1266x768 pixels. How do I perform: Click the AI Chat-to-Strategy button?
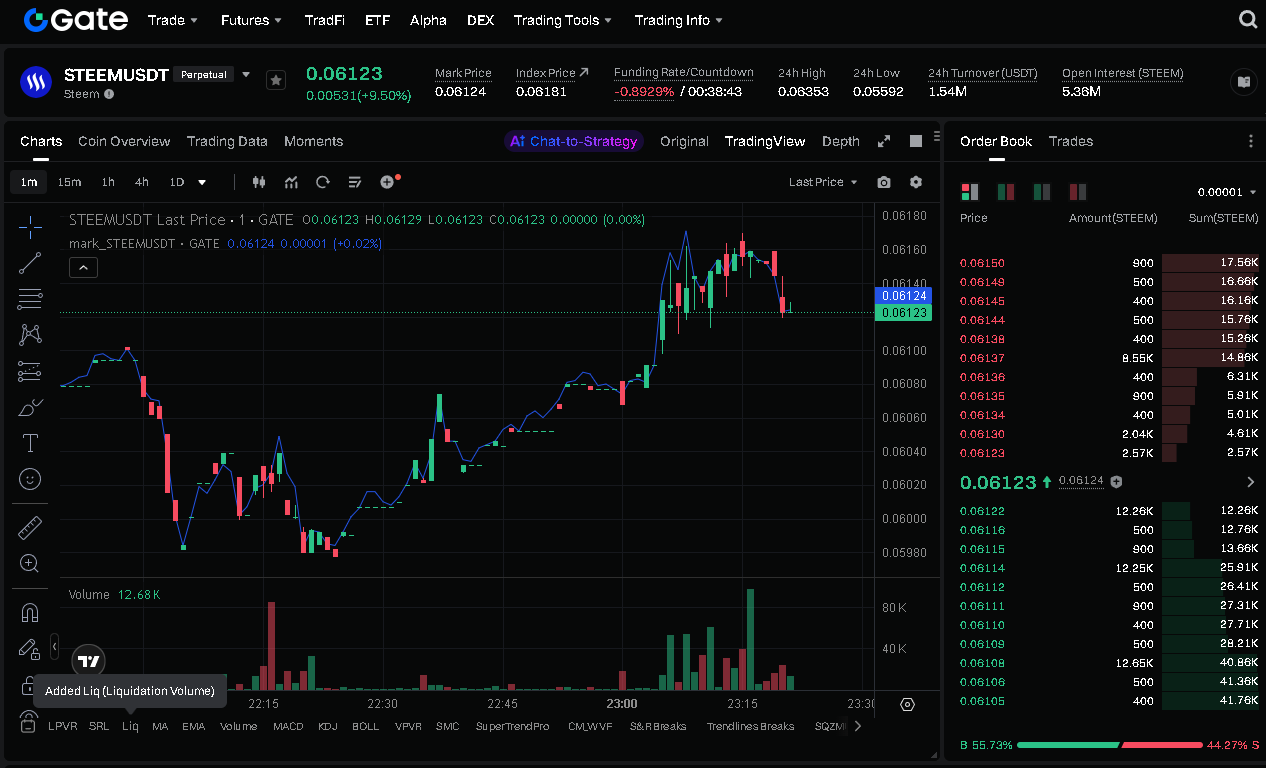pos(573,141)
